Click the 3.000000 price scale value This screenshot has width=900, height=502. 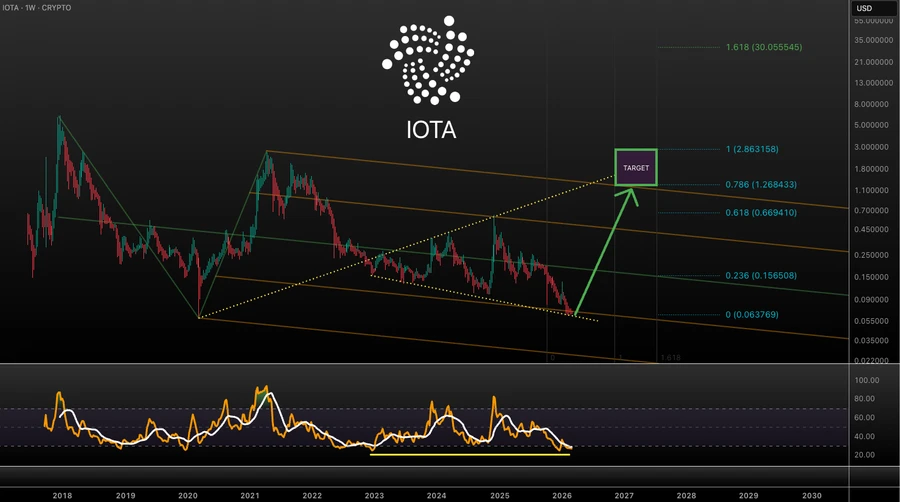[x=871, y=147]
